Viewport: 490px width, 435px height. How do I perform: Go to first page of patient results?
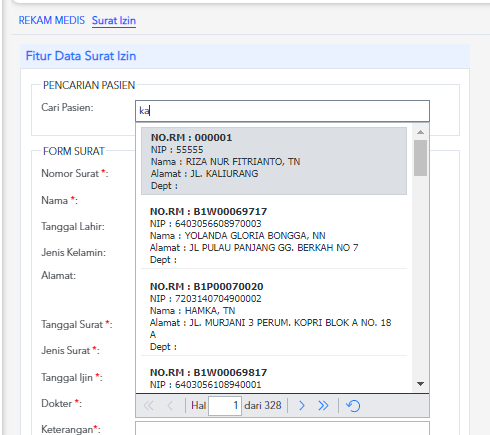coord(148,406)
